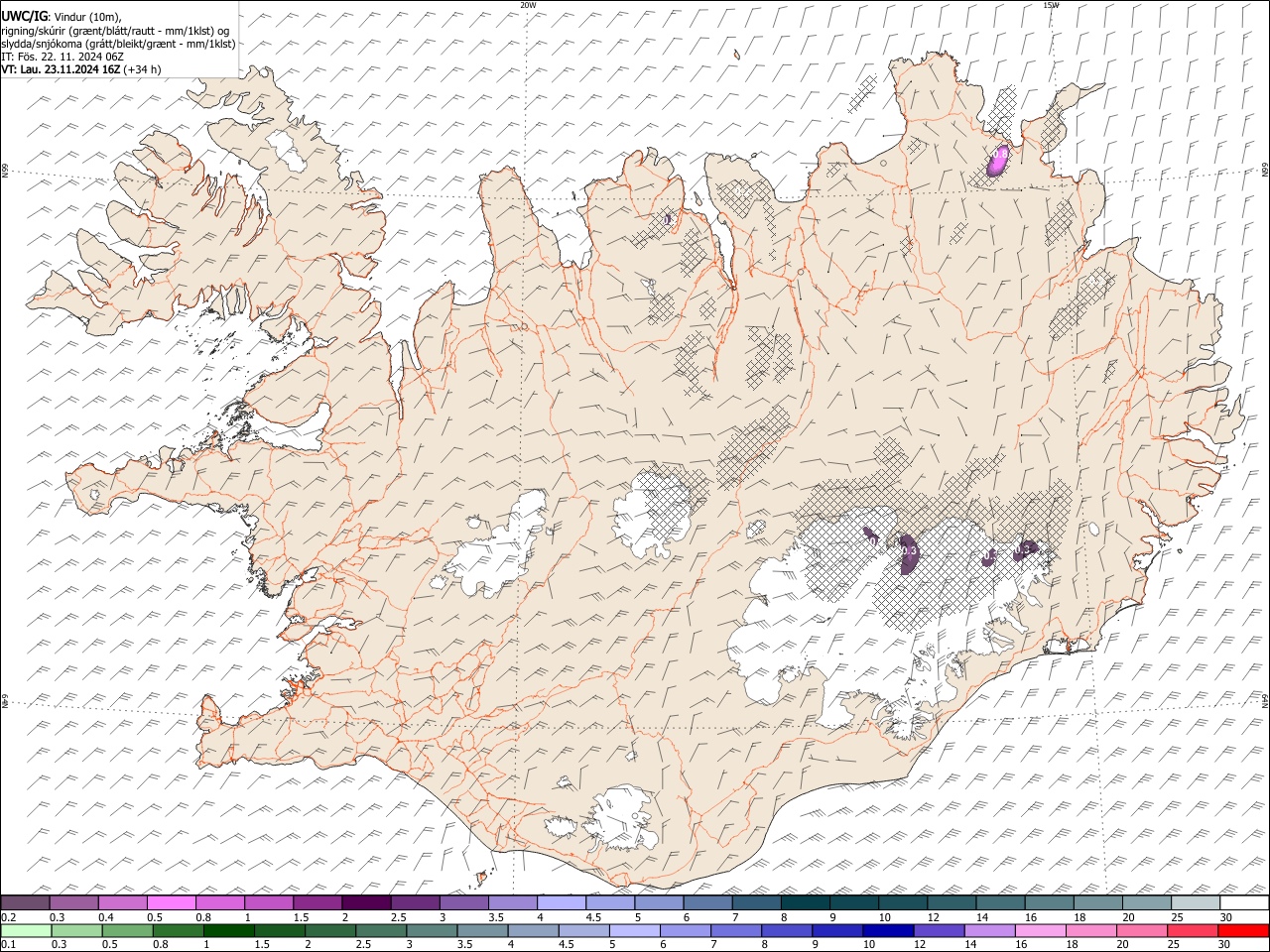Click the bright red swatch labeled 30
Image resolution: width=1270 pixels, height=952 pixels.
(1244, 930)
